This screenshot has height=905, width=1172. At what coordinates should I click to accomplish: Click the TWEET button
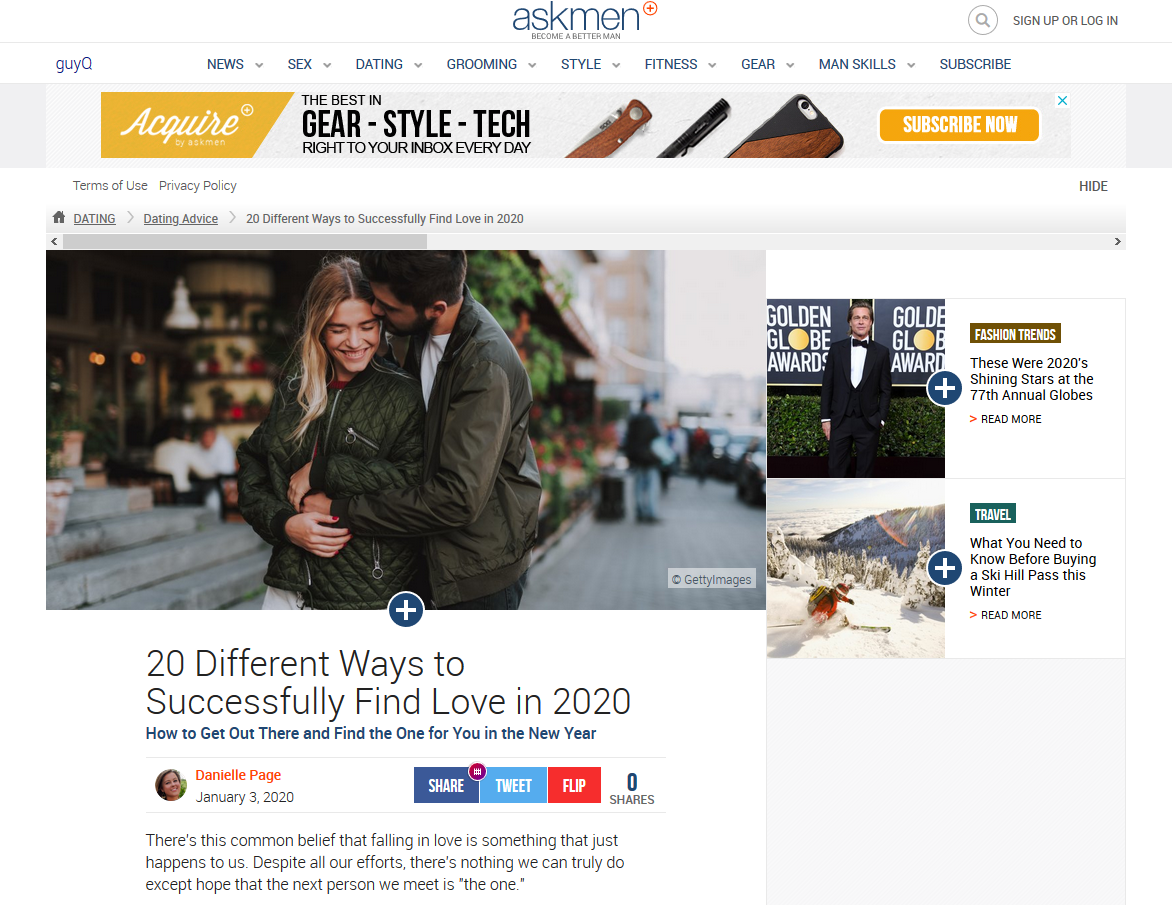click(513, 786)
